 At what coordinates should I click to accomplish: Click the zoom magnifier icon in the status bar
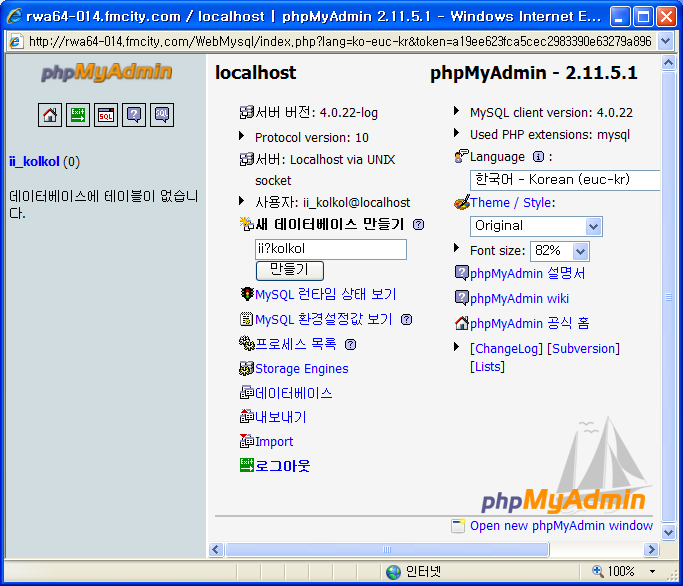[598, 571]
